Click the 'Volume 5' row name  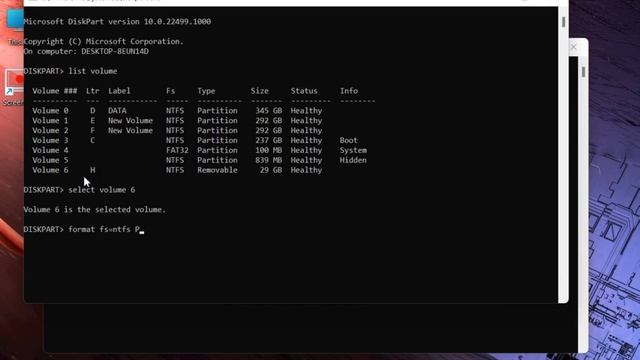(50, 160)
